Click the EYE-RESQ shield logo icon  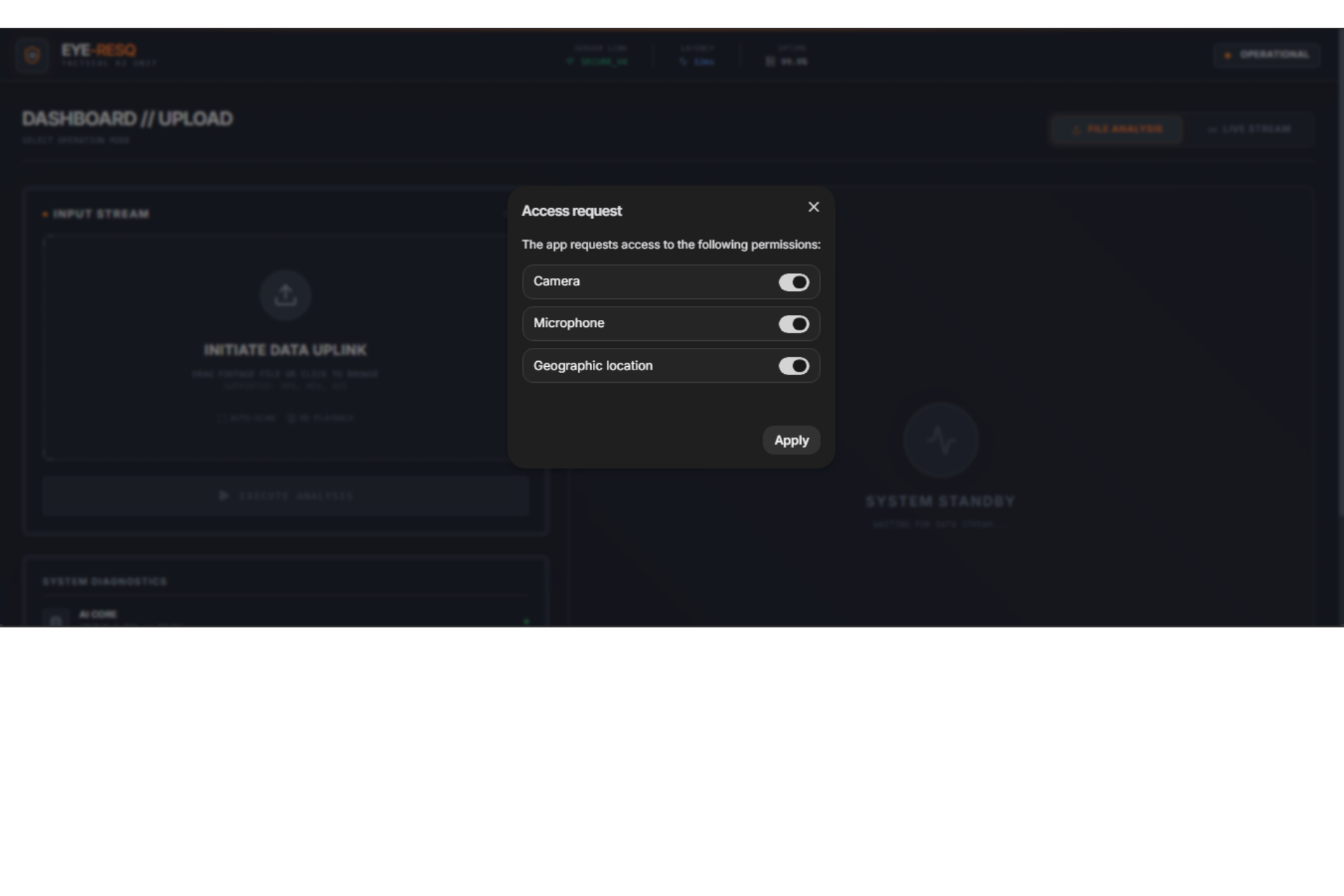tap(32, 55)
